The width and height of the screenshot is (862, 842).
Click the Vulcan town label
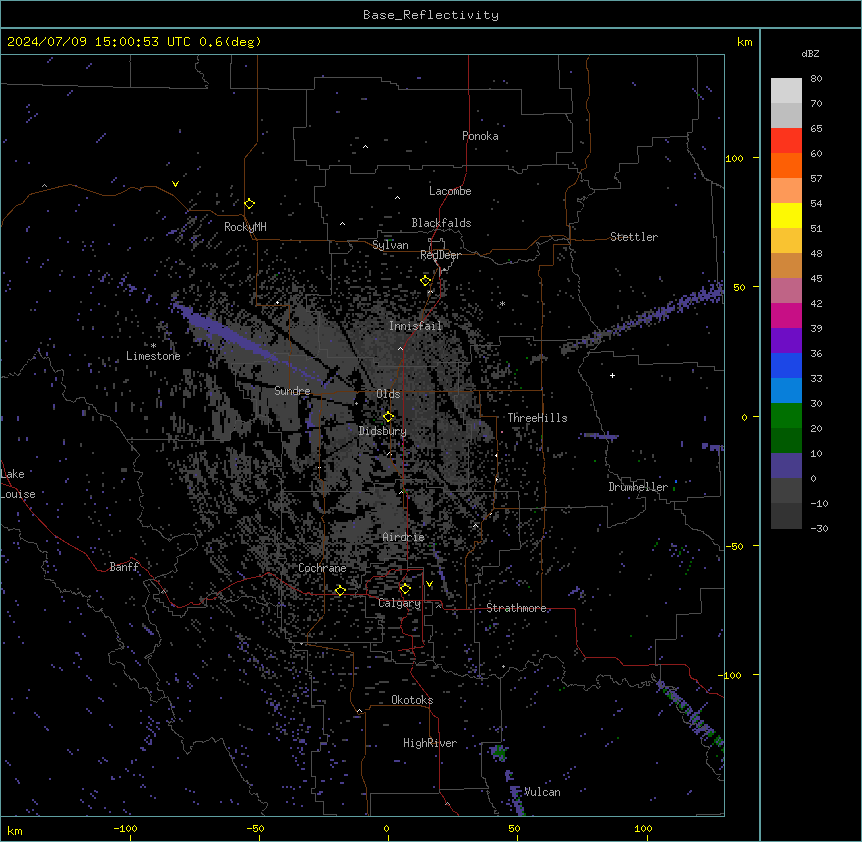tap(542, 792)
